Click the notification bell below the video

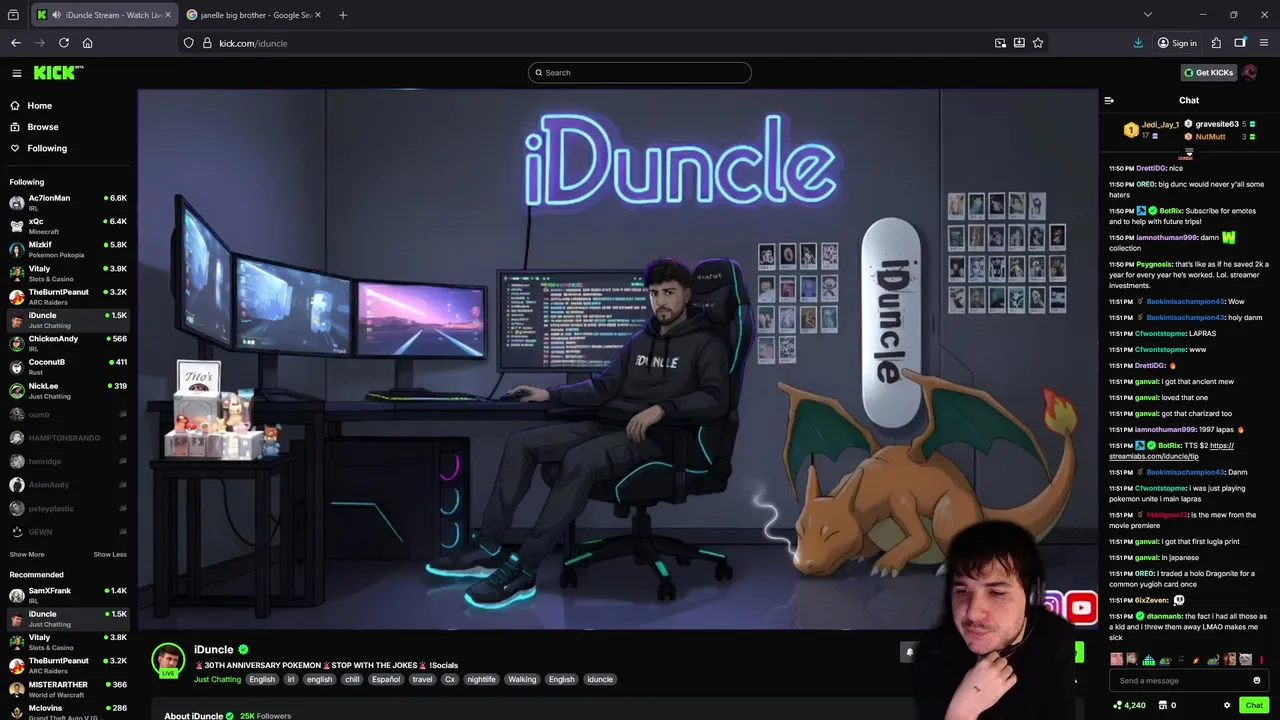pyautogui.click(x=909, y=652)
